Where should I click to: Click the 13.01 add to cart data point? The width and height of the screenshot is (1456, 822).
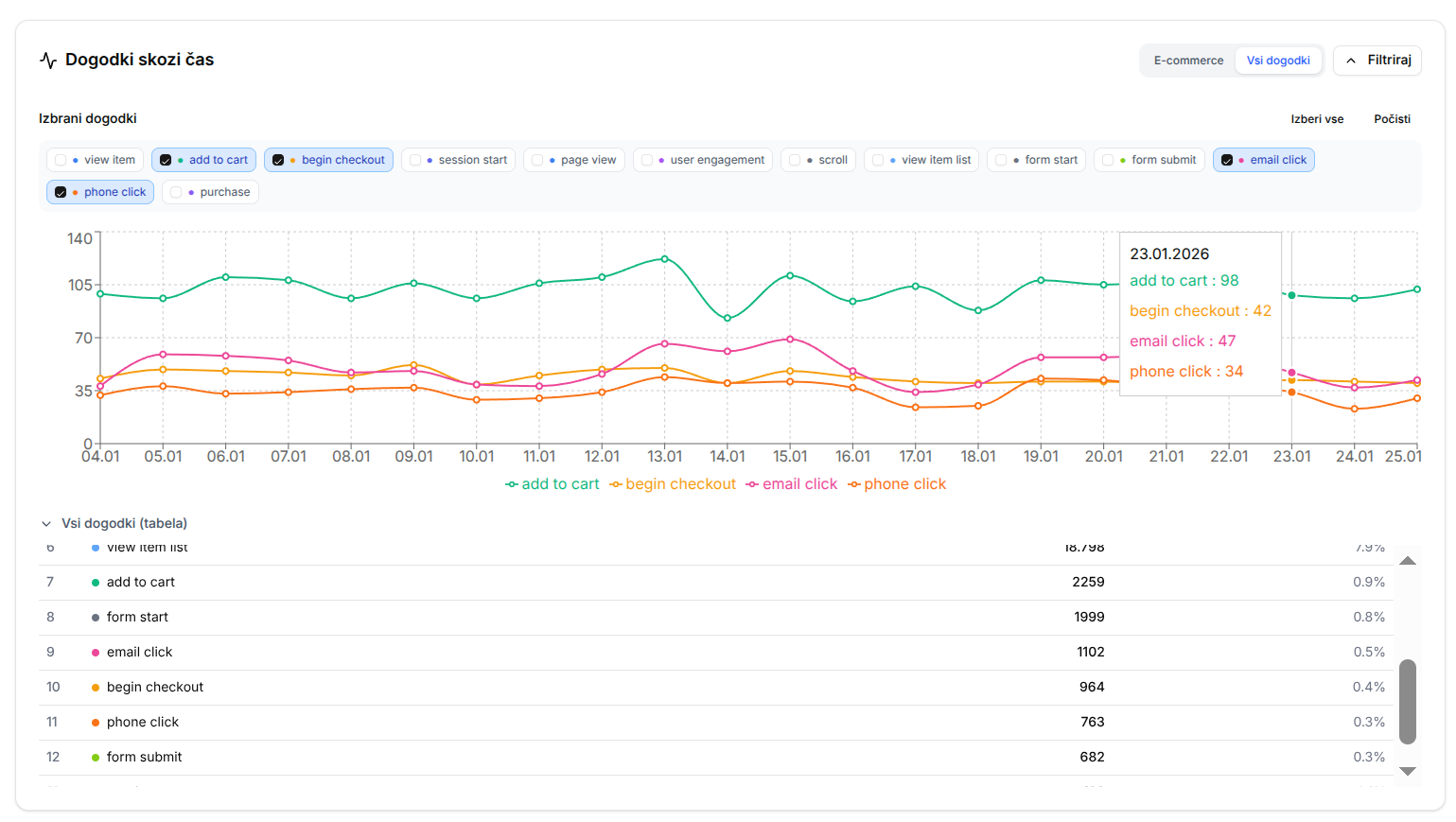pyautogui.click(x=664, y=258)
